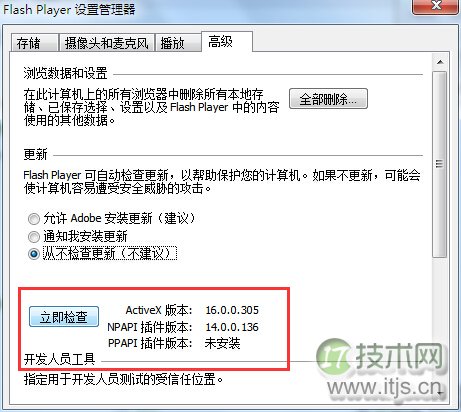Click the PPAPI 未安装 status text
461x412 pixels.
tap(222, 343)
